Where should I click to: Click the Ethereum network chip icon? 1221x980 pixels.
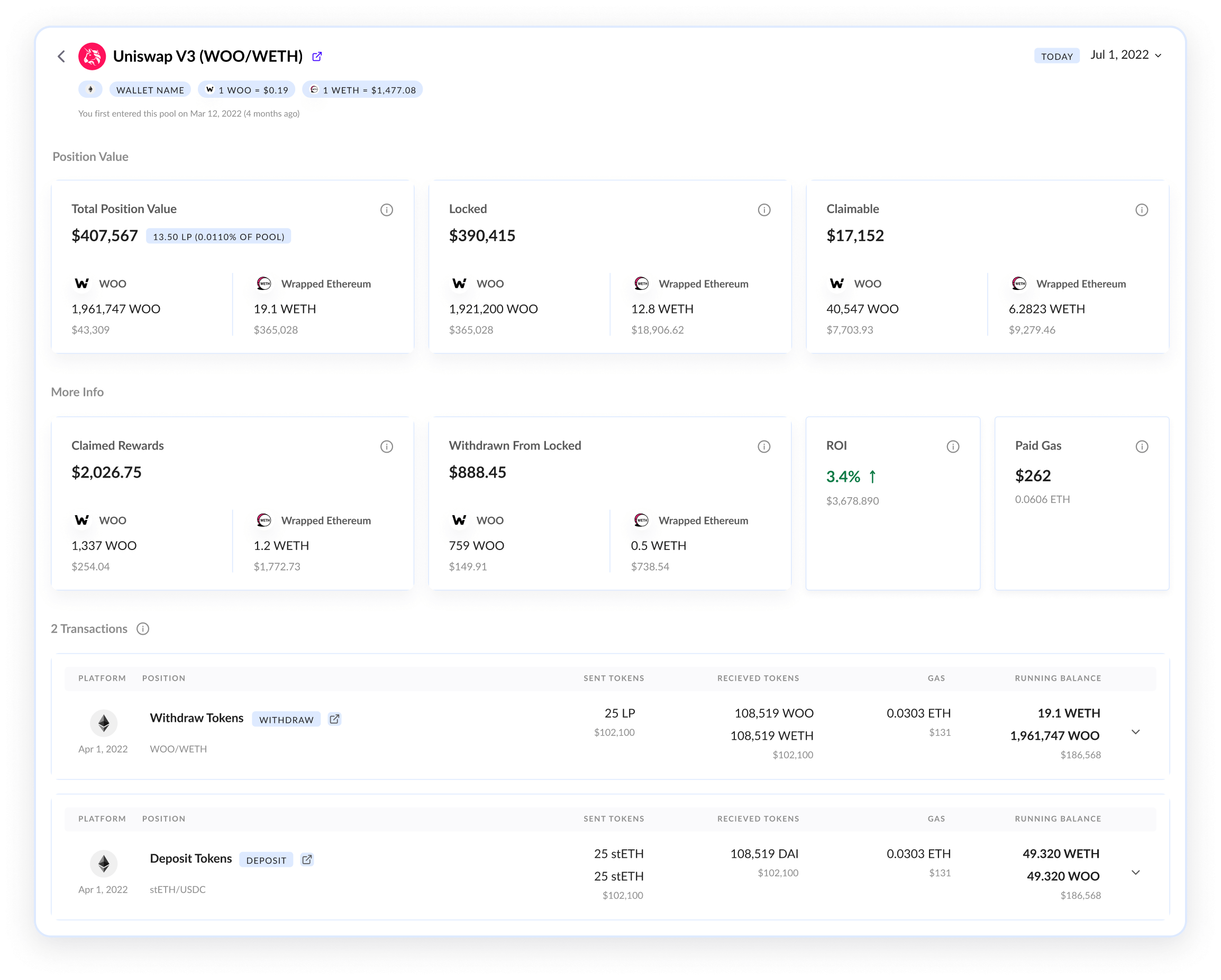tap(90, 89)
